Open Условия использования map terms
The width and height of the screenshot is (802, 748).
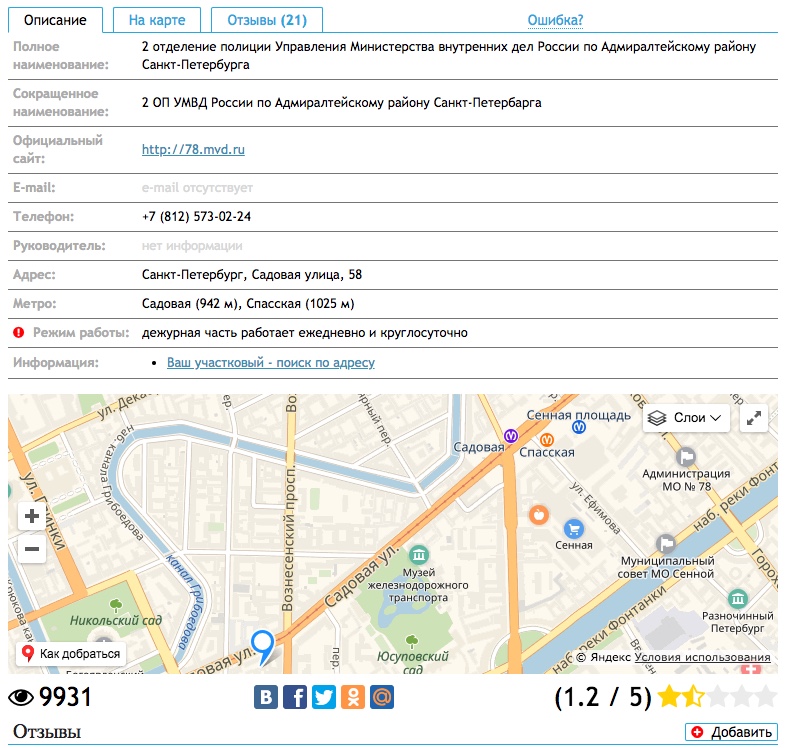point(702,658)
